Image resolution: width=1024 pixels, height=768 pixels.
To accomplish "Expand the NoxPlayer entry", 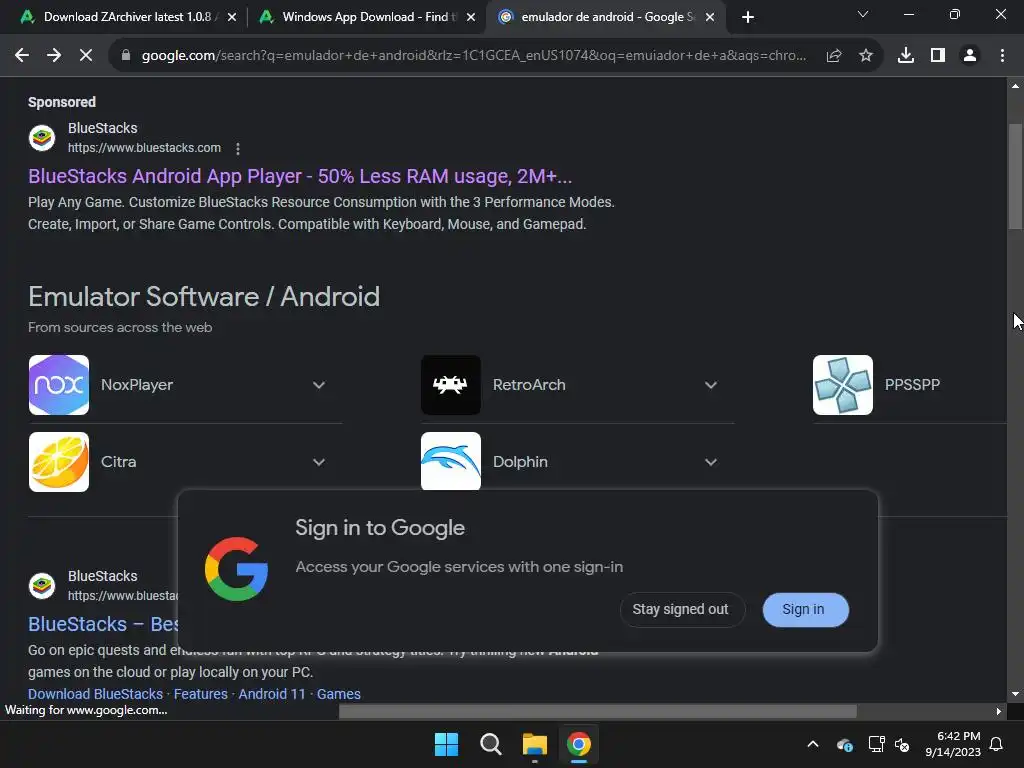I will pyautogui.click(x=319, y=385).
